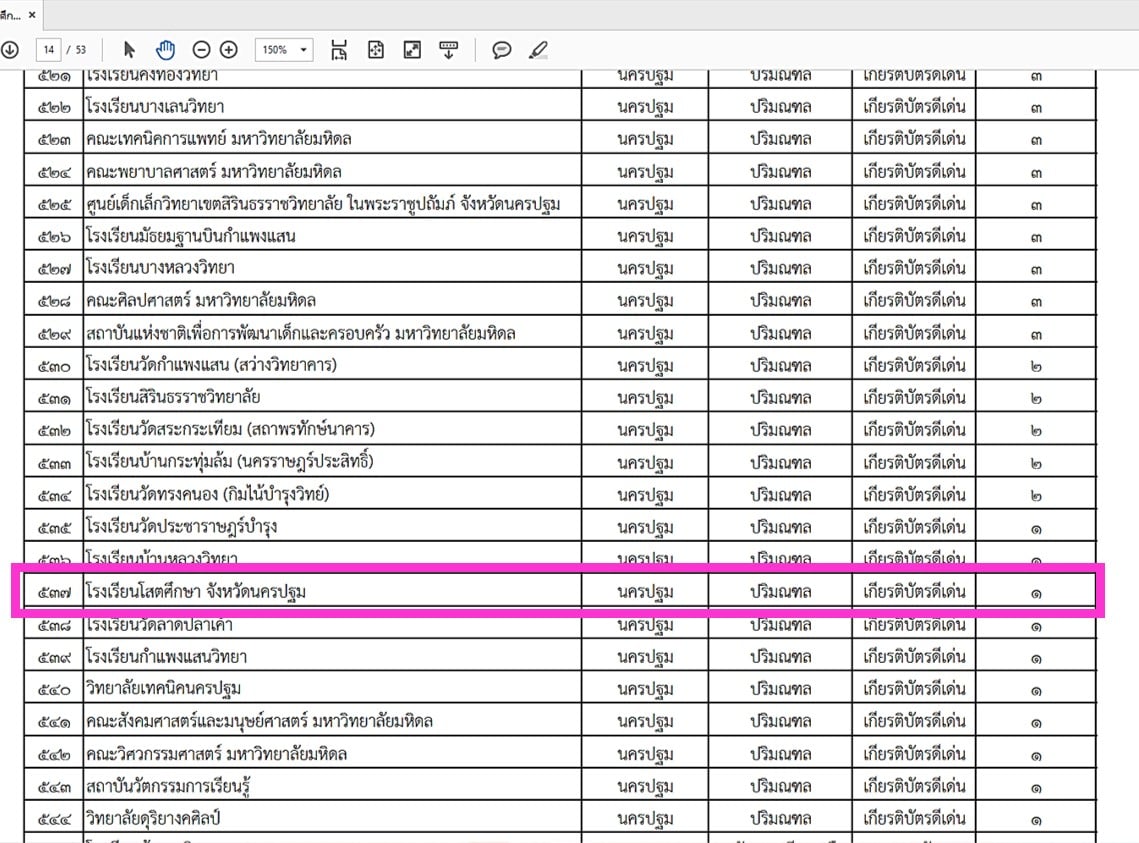The image size is (1139, 843).
Task: Click the page number field showing 14
Action: [x=48, y=50]
